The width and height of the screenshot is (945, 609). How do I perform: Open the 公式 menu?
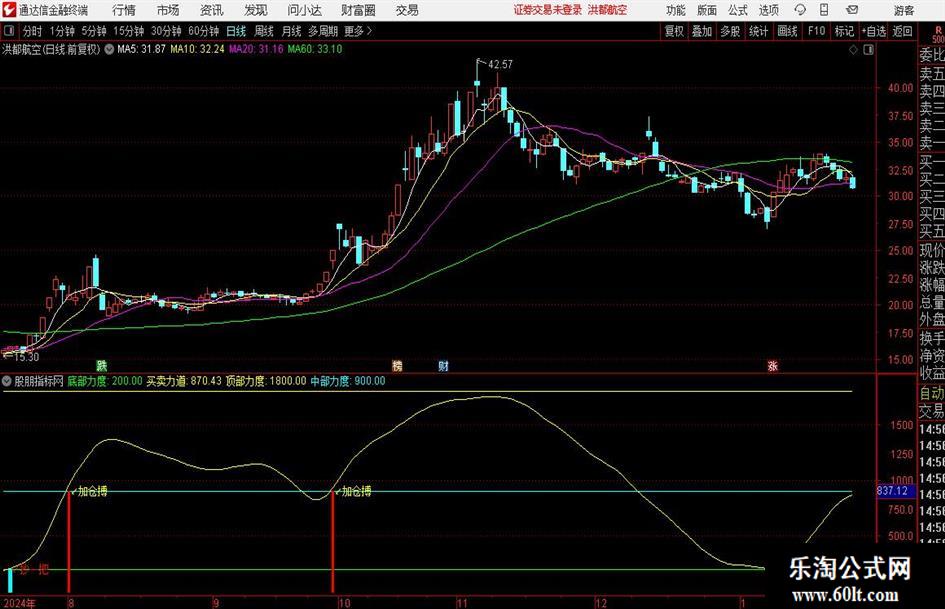737,10
